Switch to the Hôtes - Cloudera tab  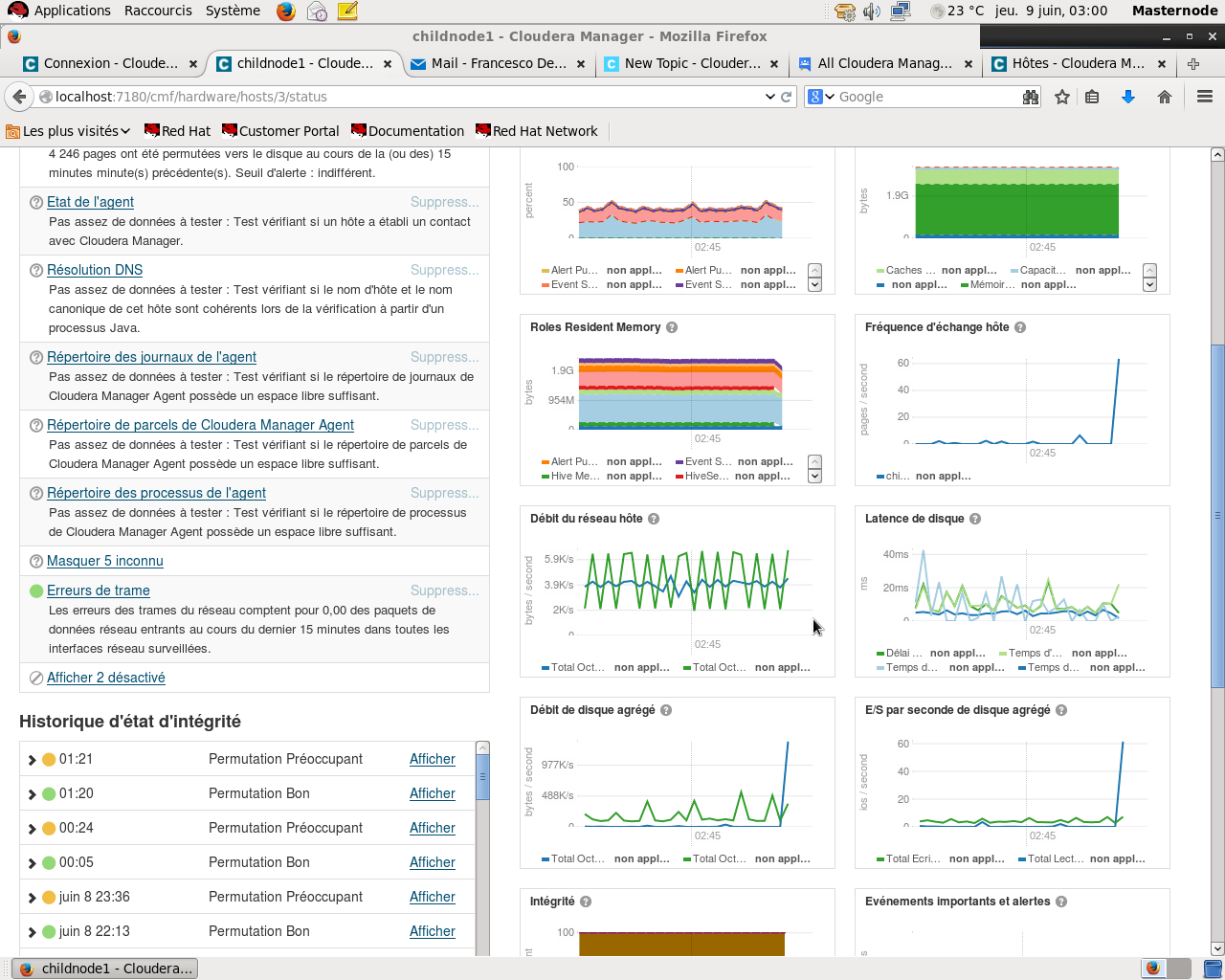[x=1077, y=64]
